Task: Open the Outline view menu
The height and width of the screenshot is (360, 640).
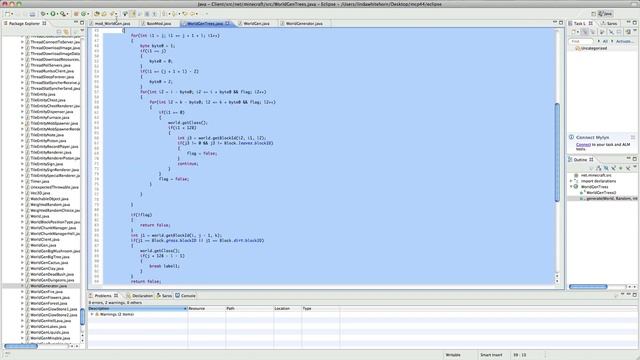Action: click(x=635, y=166)
